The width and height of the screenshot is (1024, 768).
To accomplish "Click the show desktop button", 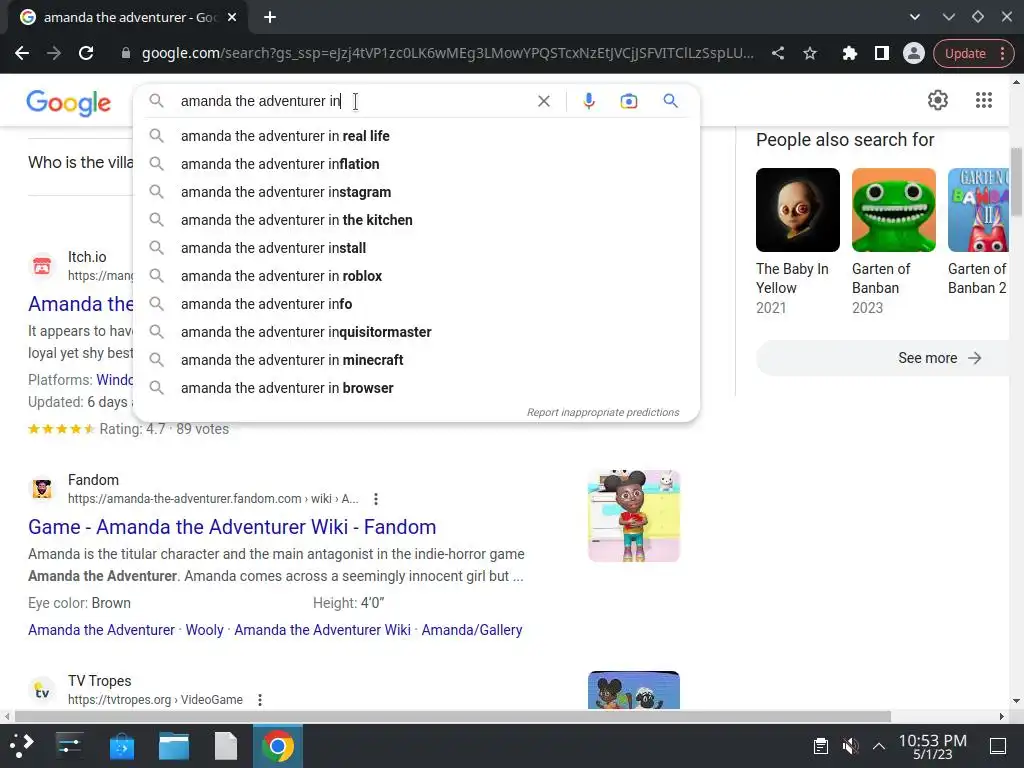I will tap(998, 746).
